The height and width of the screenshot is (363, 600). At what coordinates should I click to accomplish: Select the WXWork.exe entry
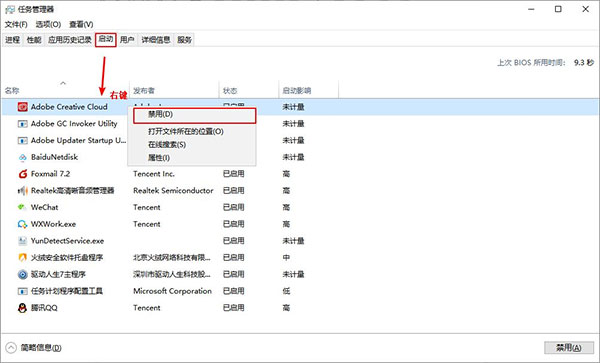pyautogui.click(x=53, y=224)
